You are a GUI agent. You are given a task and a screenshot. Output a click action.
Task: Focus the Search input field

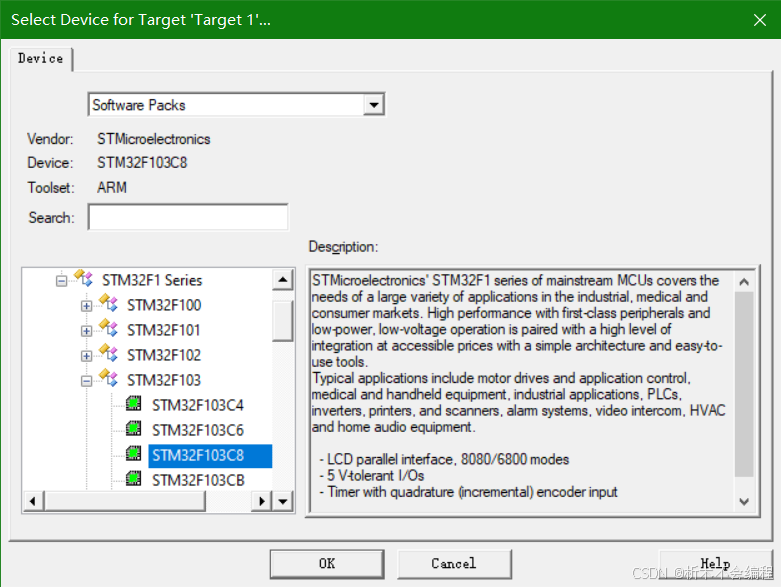(188, 217)
